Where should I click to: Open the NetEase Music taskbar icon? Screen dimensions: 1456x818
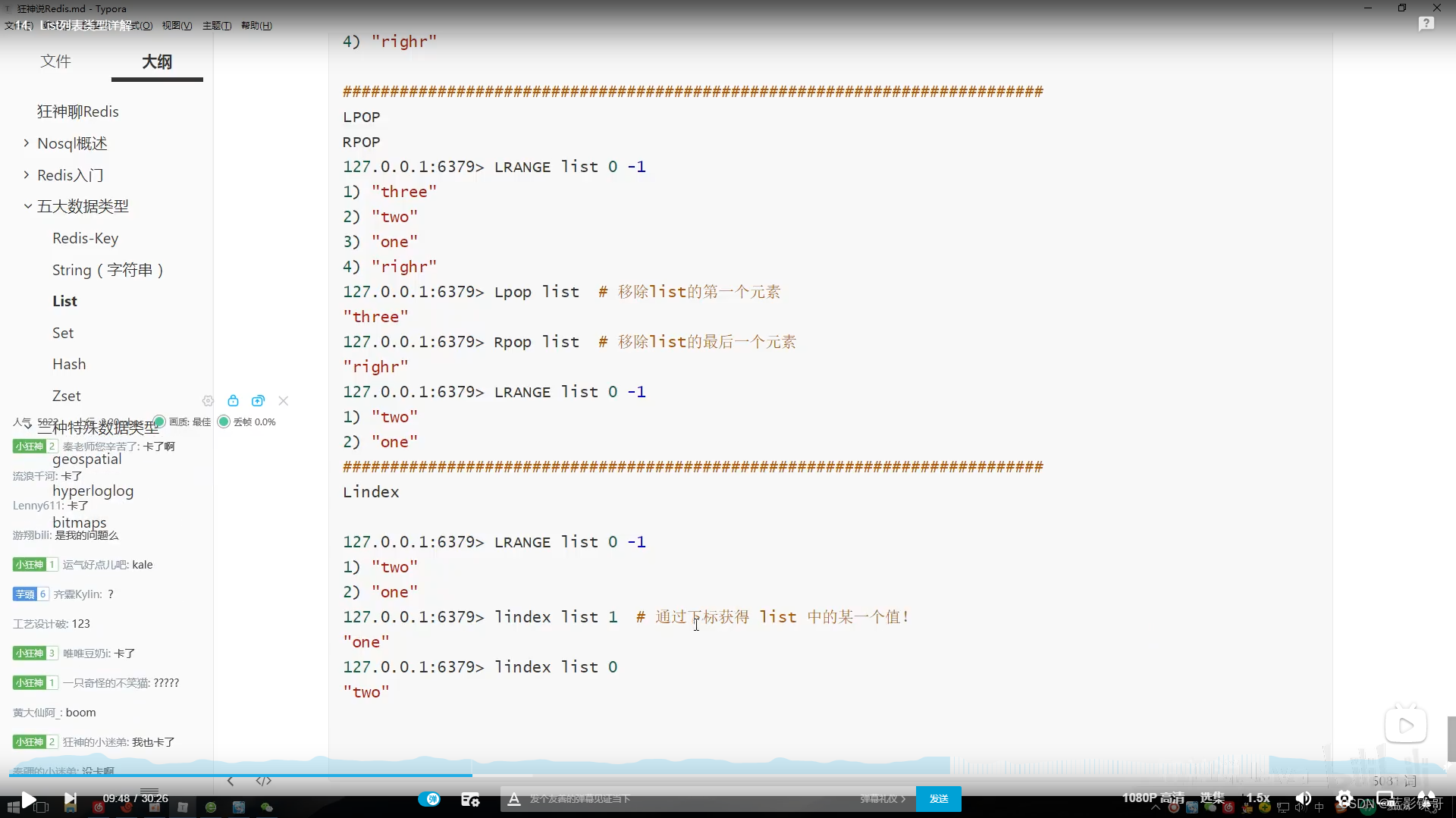[98, 808]
